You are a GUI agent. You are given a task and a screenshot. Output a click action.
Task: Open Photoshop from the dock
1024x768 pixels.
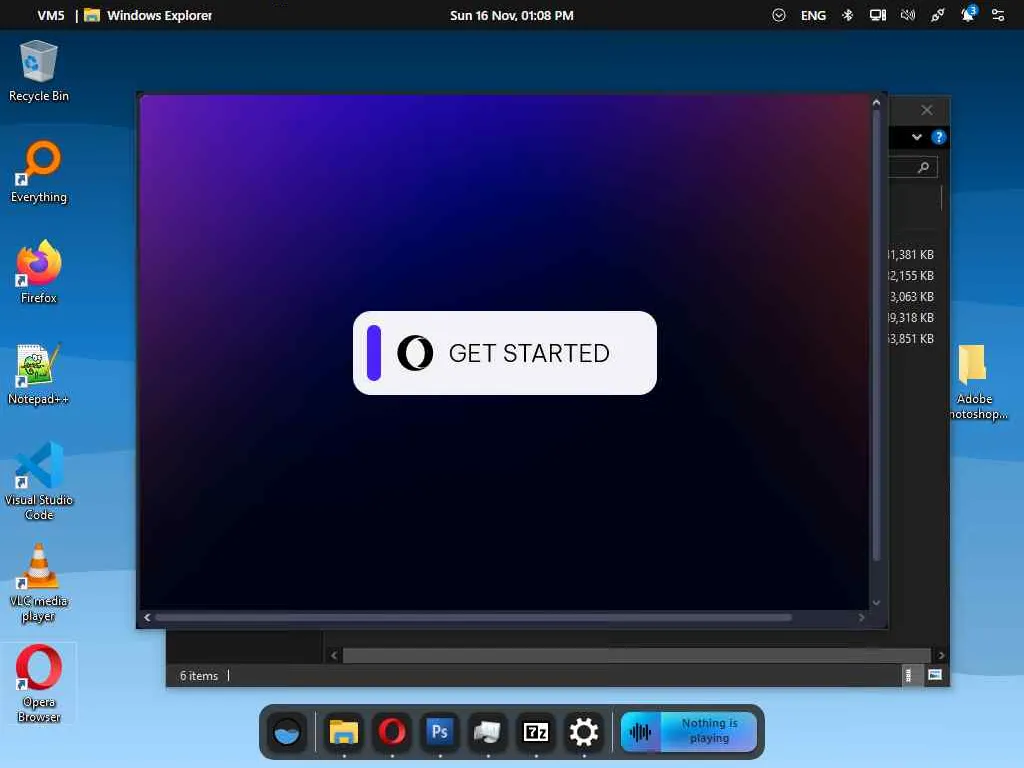(440, 733)
